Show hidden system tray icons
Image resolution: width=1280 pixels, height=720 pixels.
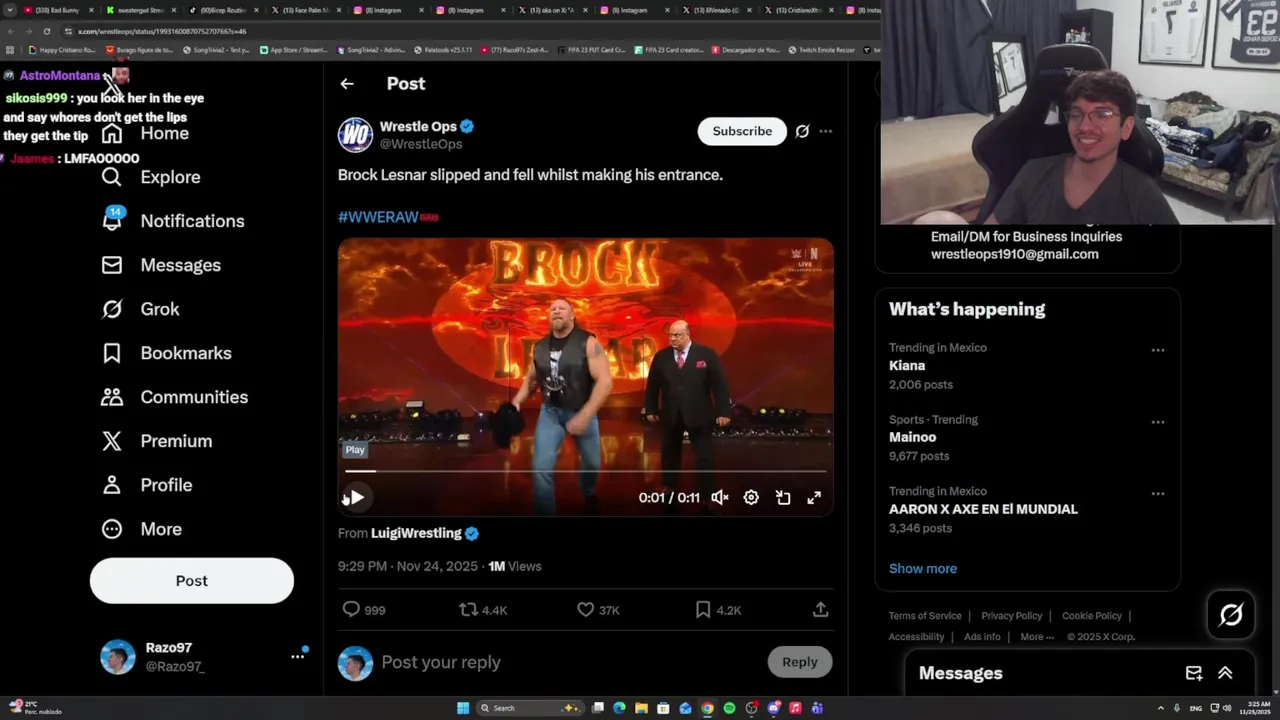click(1161, 708)
